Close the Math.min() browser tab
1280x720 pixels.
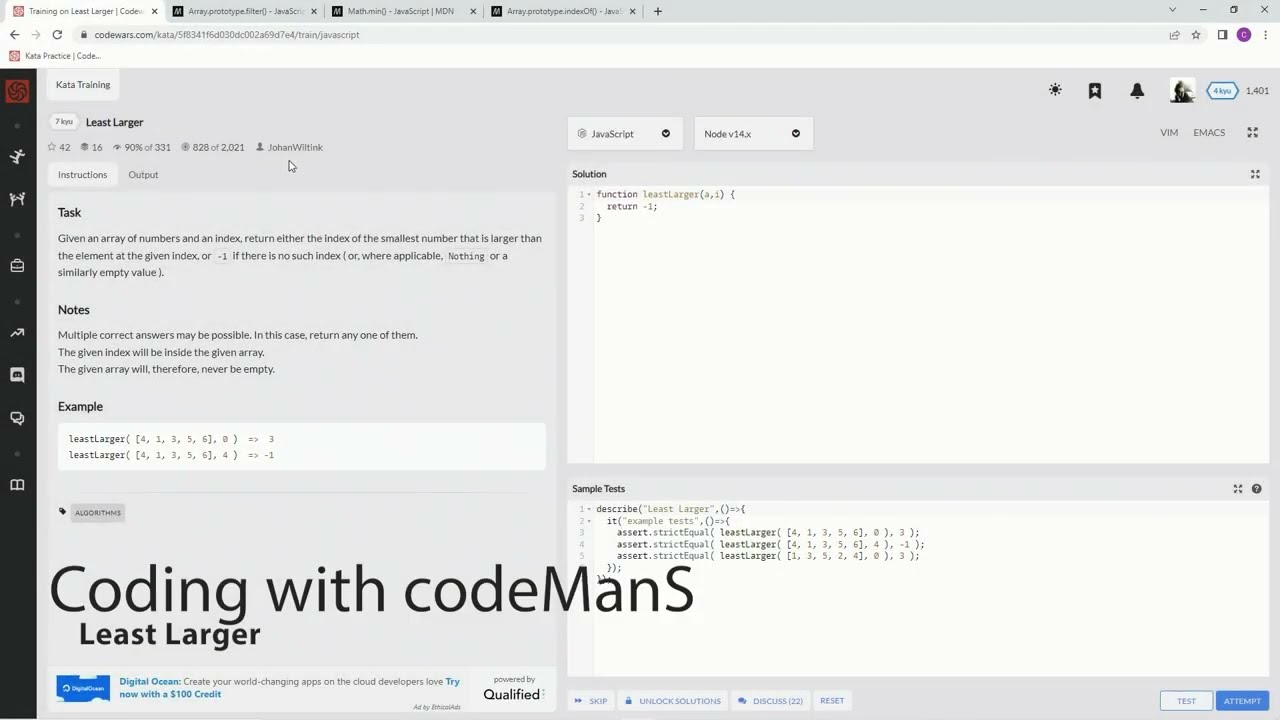pyautogui.click(x=473, y=11)
